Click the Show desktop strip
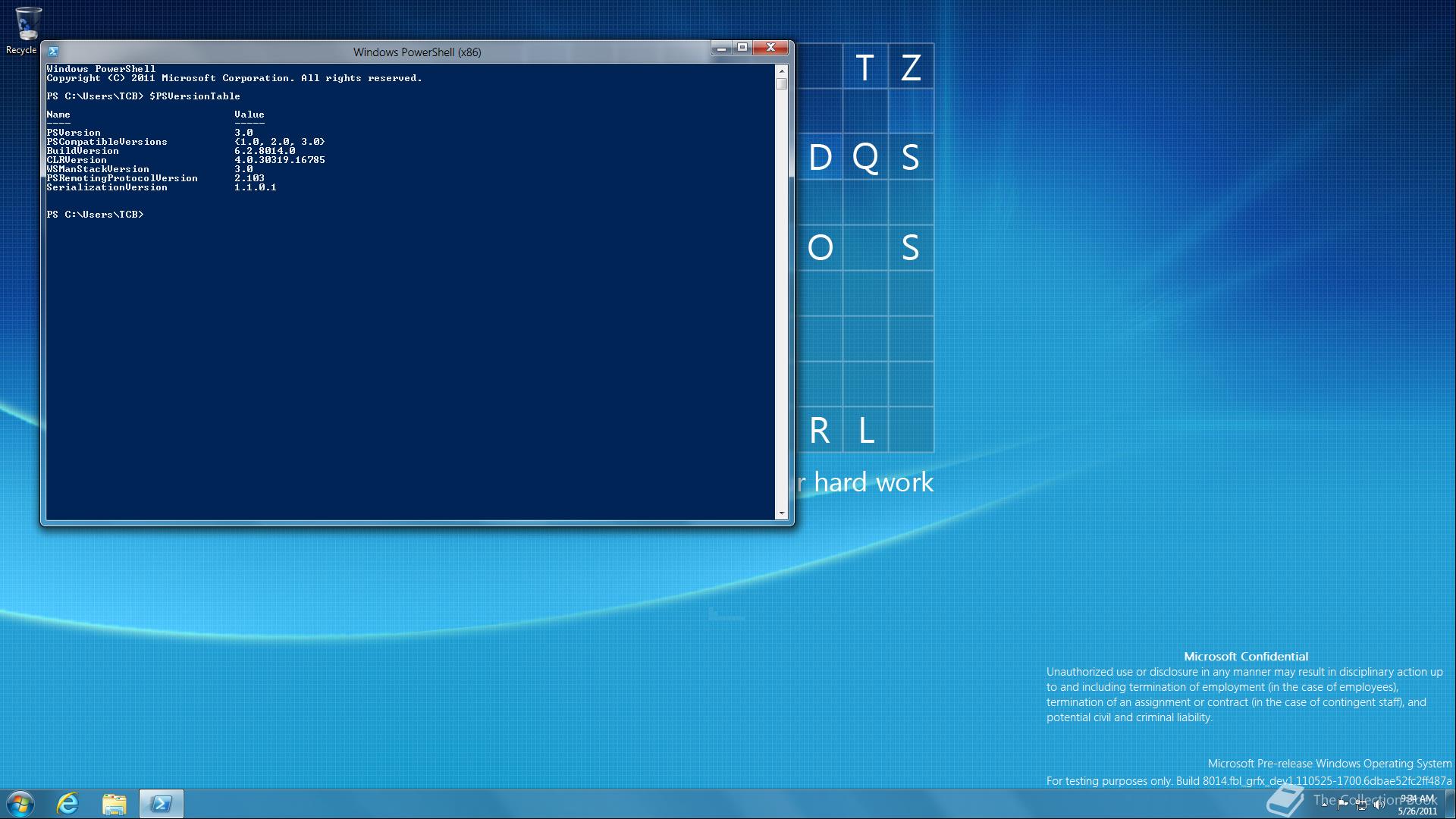 click(x=1450, y=805)
